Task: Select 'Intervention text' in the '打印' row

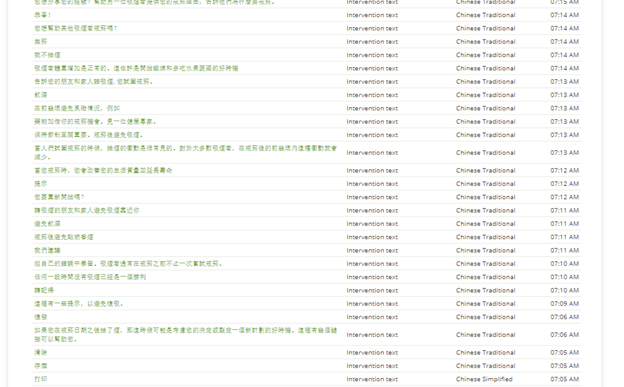Action: (x=372, y=379)
